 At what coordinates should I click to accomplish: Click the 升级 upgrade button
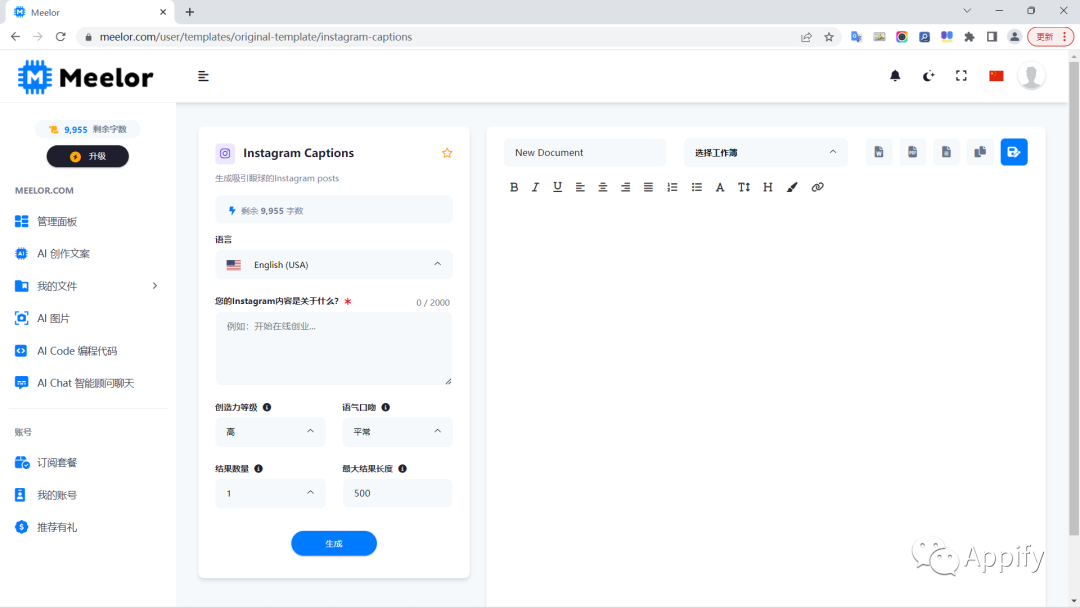(87, 156)
